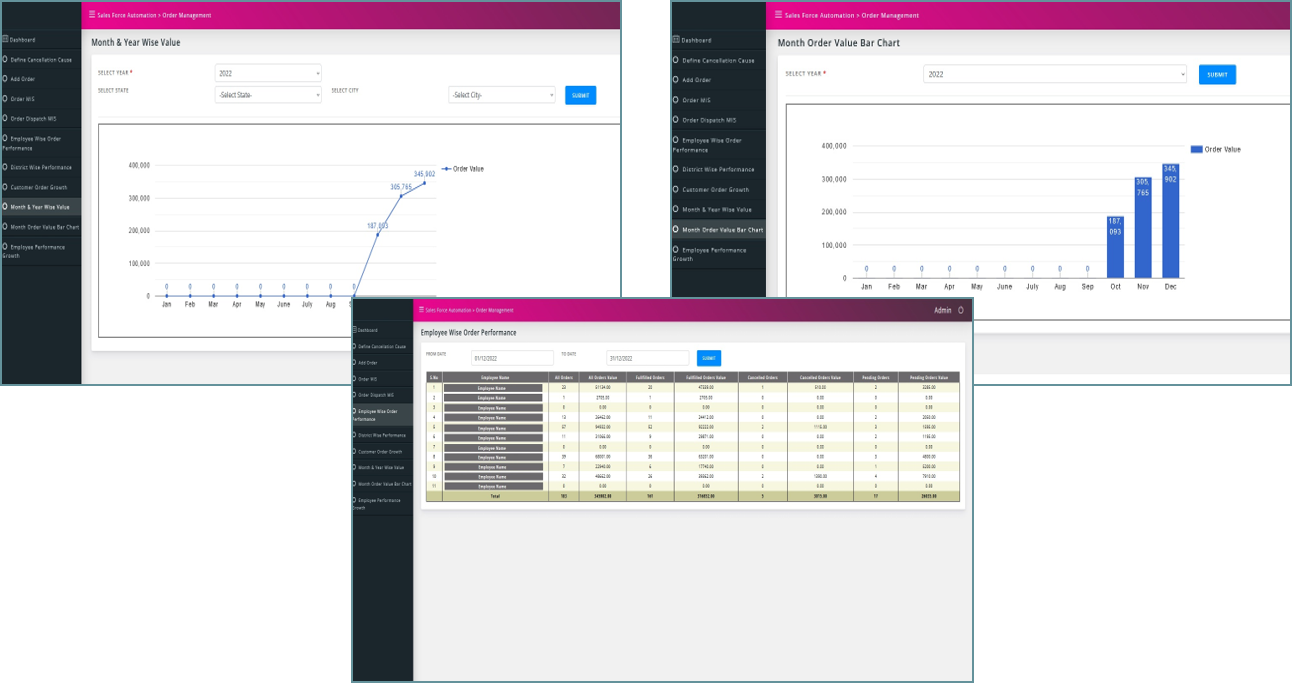Open District Wise Performance in top-left window sidebar

[41, 167]
